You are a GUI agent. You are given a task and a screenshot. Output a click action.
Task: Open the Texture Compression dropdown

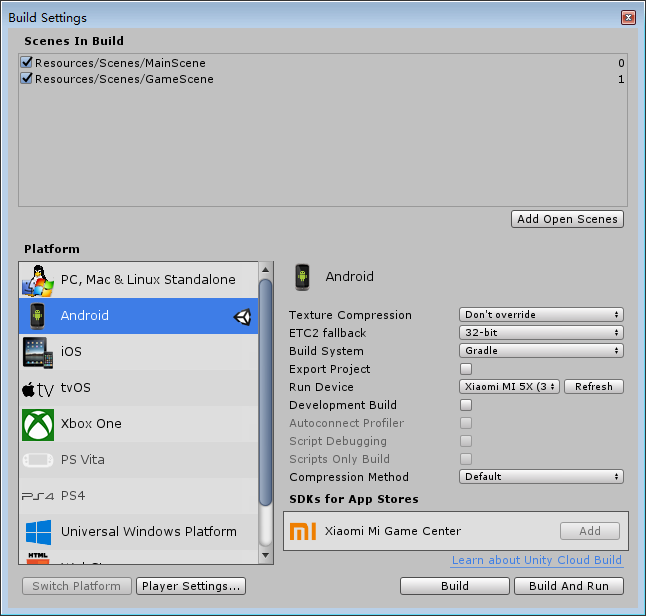point(541,315)
